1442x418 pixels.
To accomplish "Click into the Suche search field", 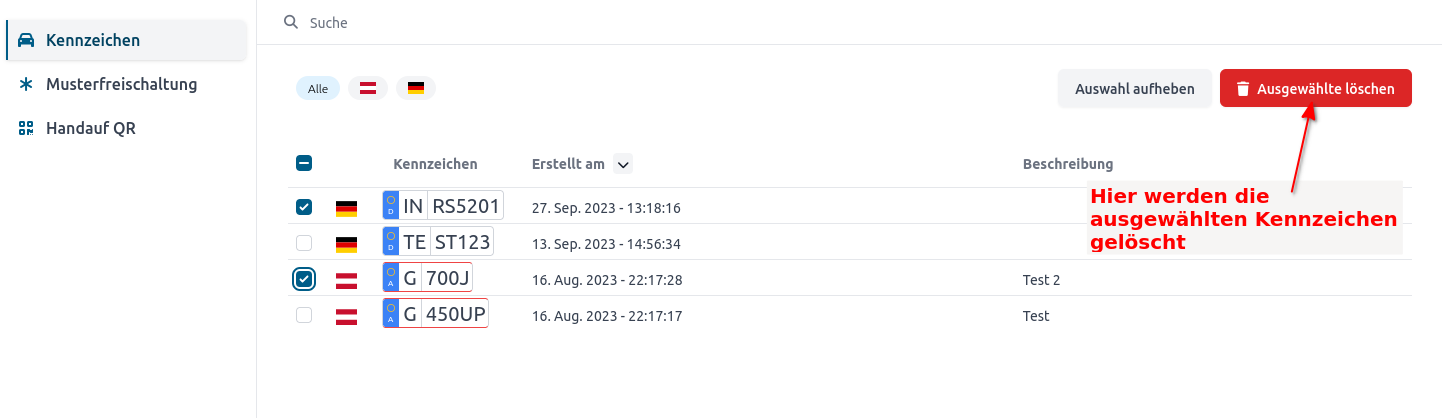I will 848,22.
